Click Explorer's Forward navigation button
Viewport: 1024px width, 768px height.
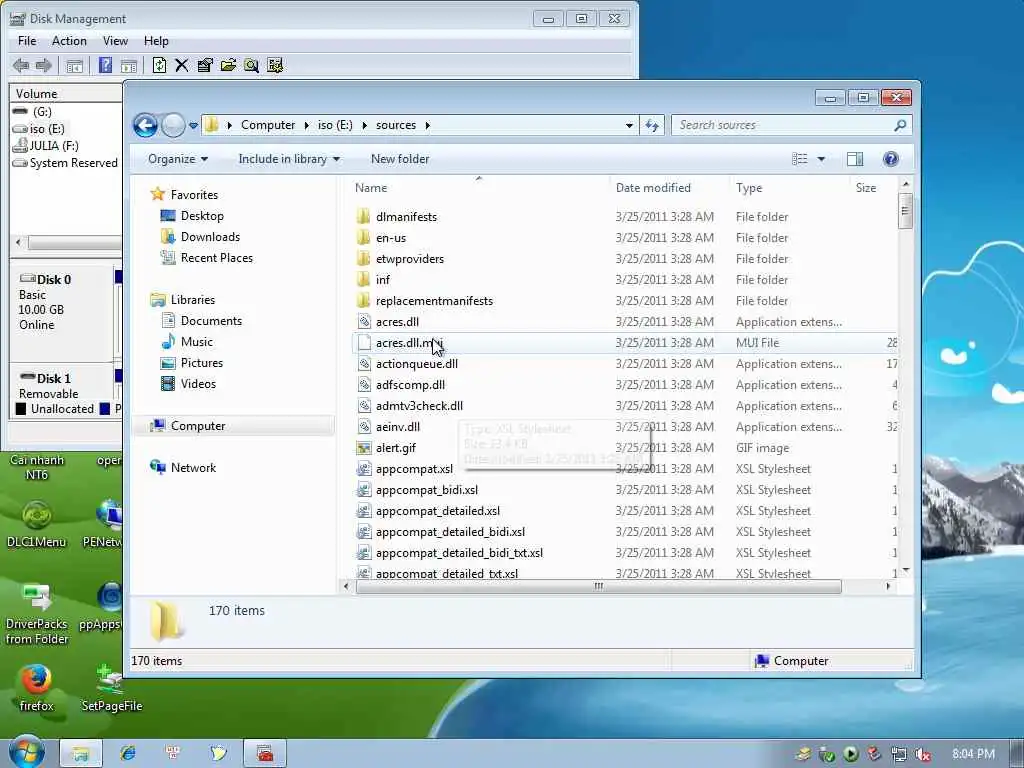pyautogui.click(x=173, y=125)
